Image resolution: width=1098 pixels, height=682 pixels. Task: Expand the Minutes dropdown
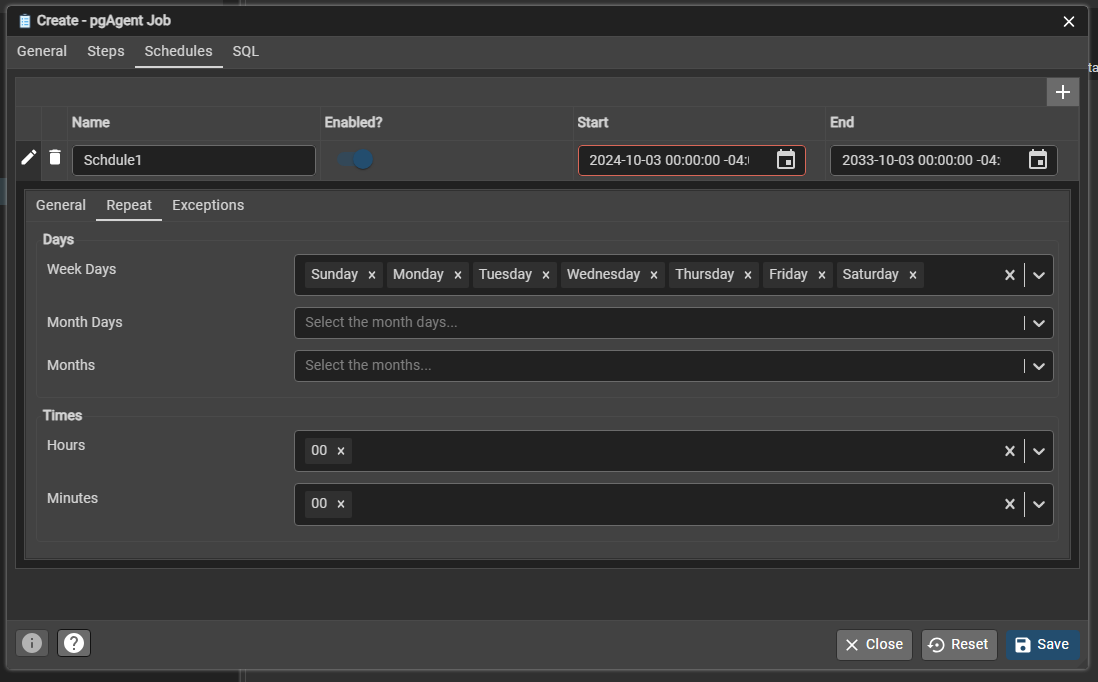click(x=1038, y=504)
